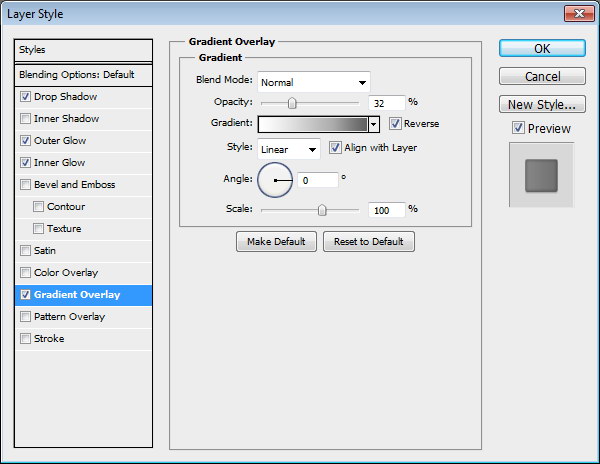Turn off the Preview checkbox

click(517, 128)
